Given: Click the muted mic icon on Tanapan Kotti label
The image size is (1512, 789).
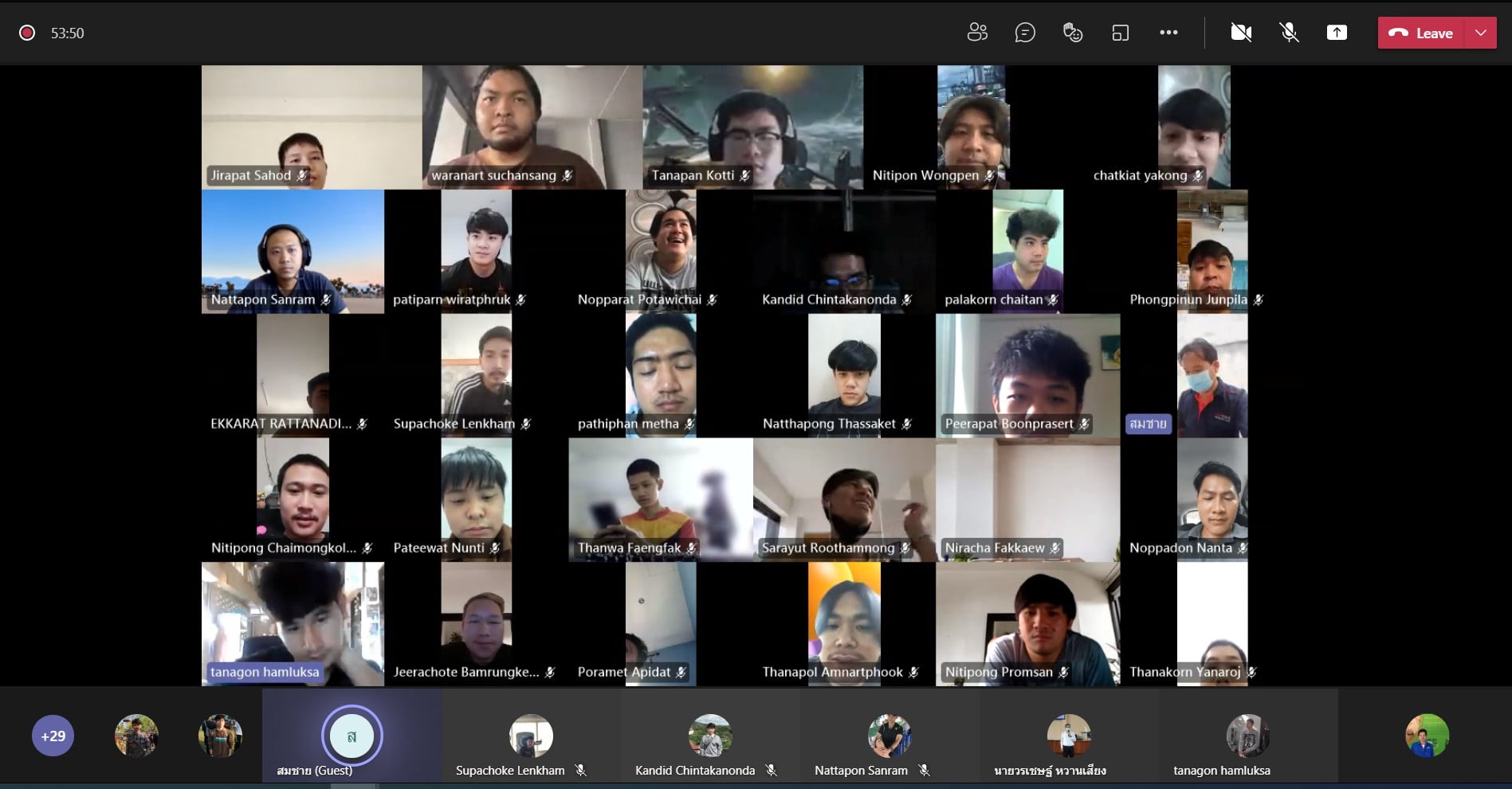Looking at the screenshot, I should click(745, 175).
